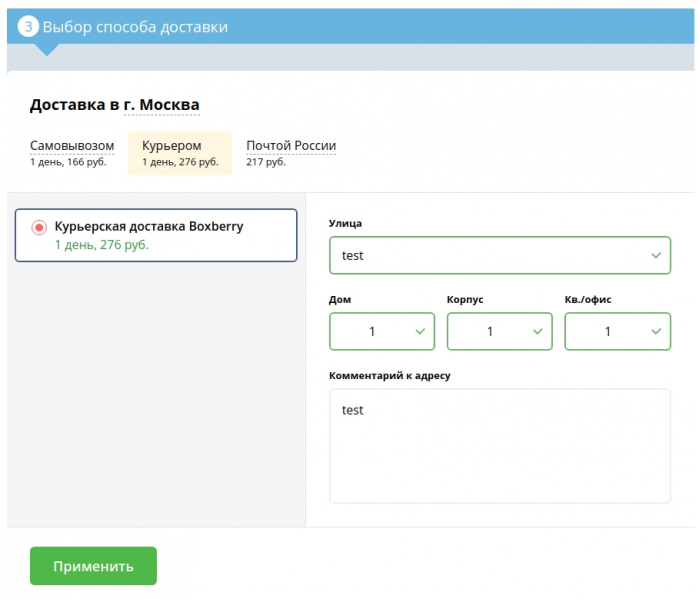Image resolution: width=700 pixels, height=599 pixels.
Task: Click the checkmark icon in Корпус field
Action: 538,331
